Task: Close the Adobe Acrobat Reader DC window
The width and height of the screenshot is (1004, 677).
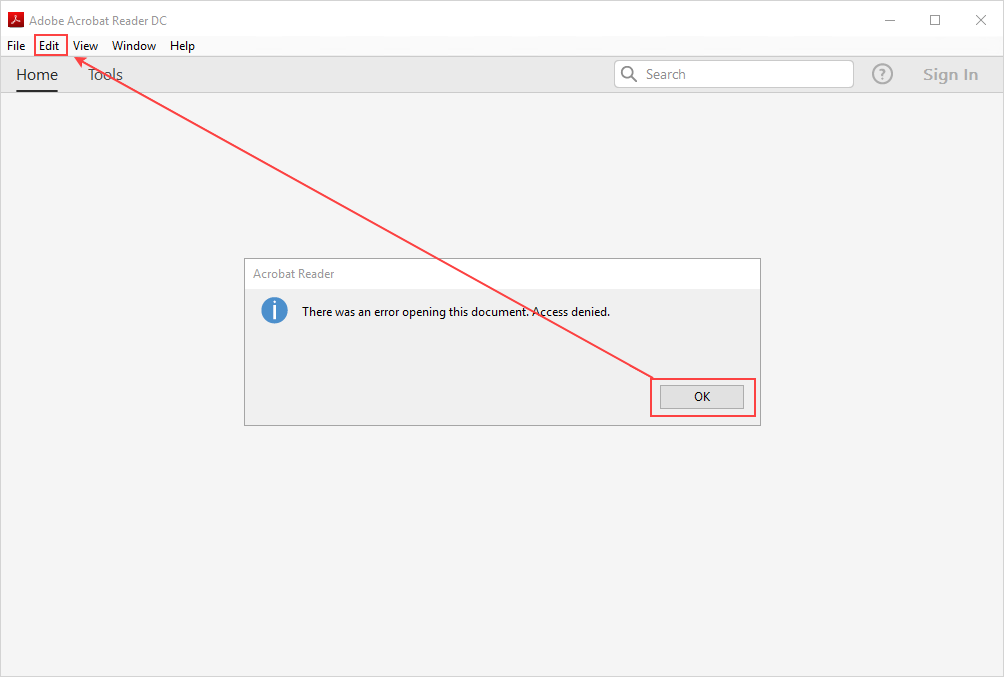Action: pos(980,20)
